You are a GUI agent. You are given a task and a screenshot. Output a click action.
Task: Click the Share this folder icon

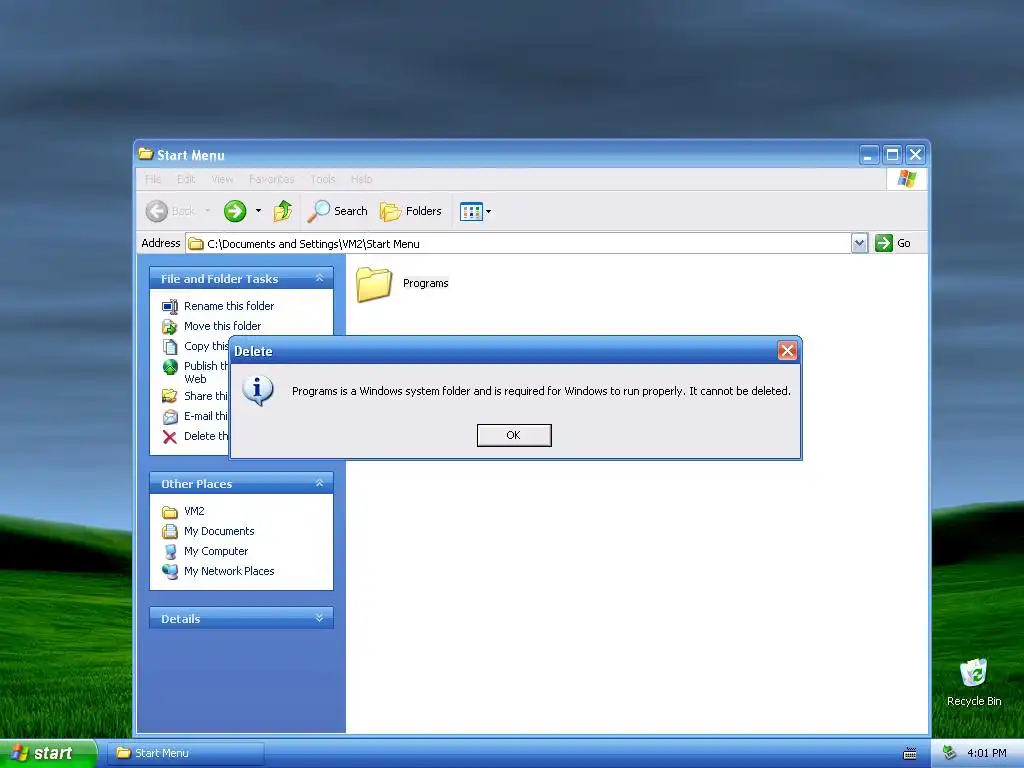click(170, 396)
